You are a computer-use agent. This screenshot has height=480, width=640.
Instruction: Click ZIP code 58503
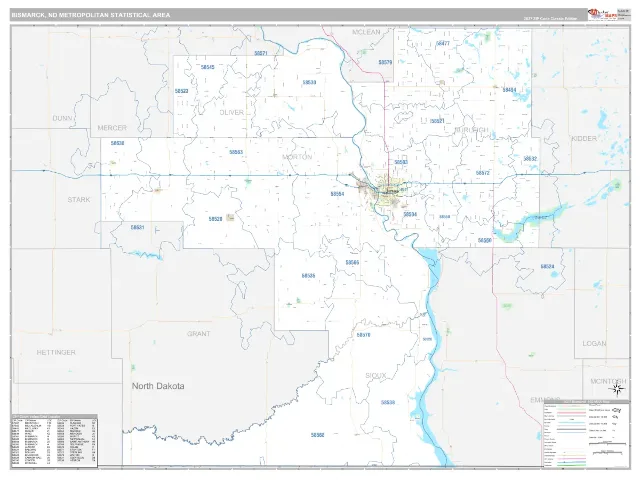click(401, 162)
